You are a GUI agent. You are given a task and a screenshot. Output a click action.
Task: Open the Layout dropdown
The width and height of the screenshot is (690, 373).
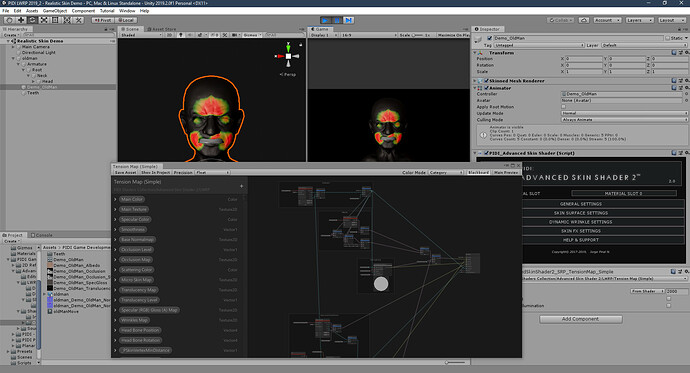(671, 20)
